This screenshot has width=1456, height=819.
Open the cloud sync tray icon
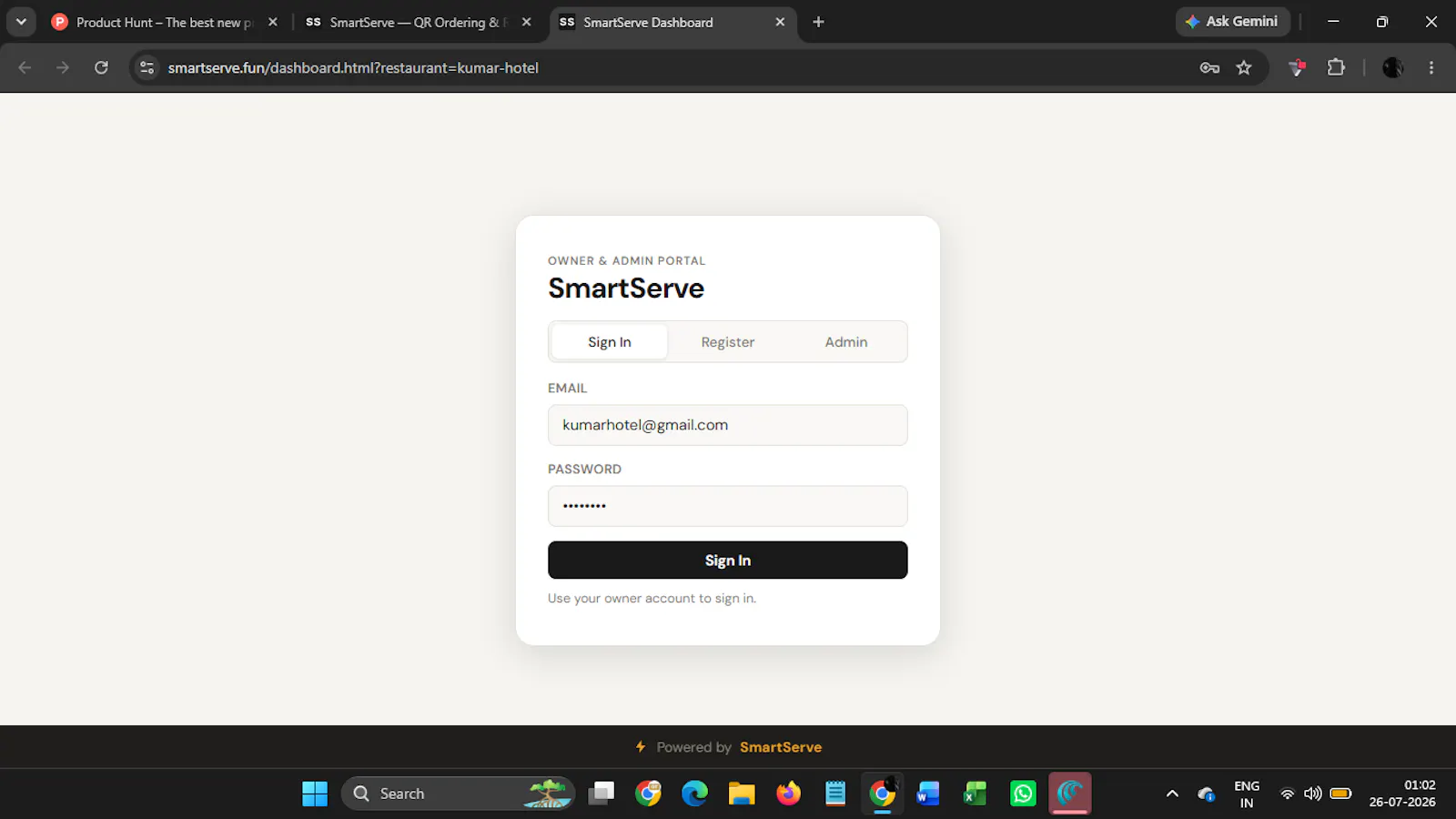pos(1207,794)
